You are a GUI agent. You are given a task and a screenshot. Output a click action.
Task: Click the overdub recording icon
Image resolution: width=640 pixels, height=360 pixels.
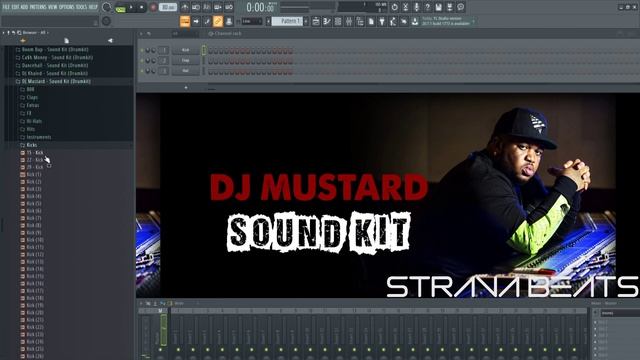pos(218,7)
